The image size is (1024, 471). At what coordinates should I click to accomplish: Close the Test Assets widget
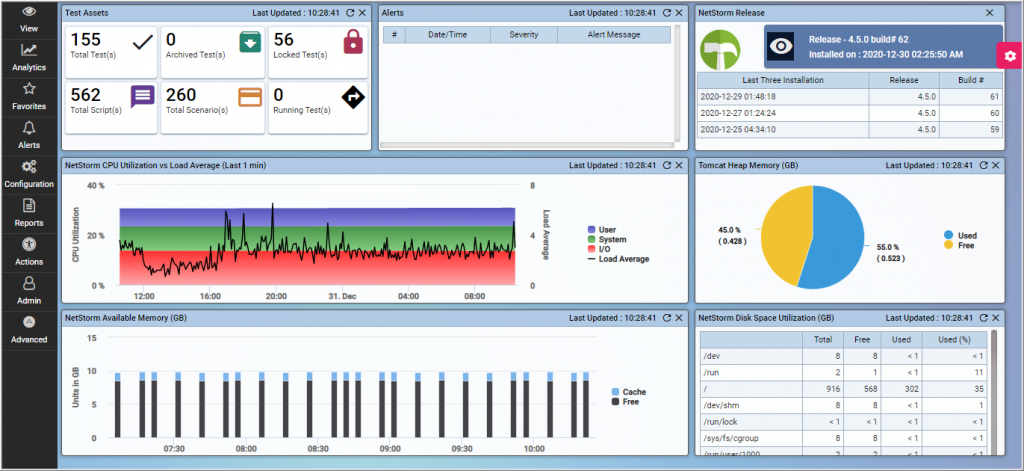coord(362,12)
